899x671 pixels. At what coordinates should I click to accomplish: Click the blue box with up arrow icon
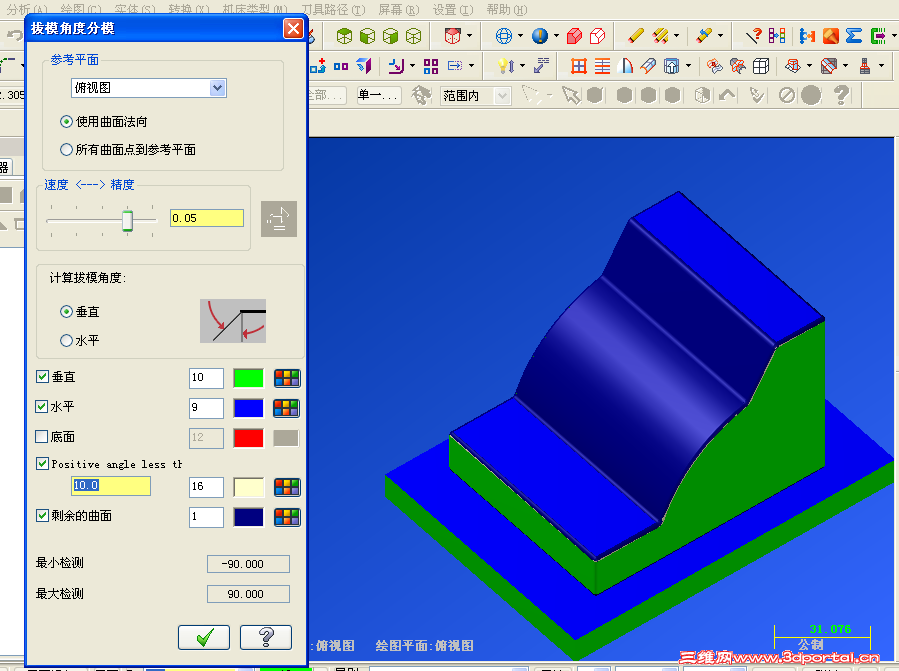(x=671, y=67)
